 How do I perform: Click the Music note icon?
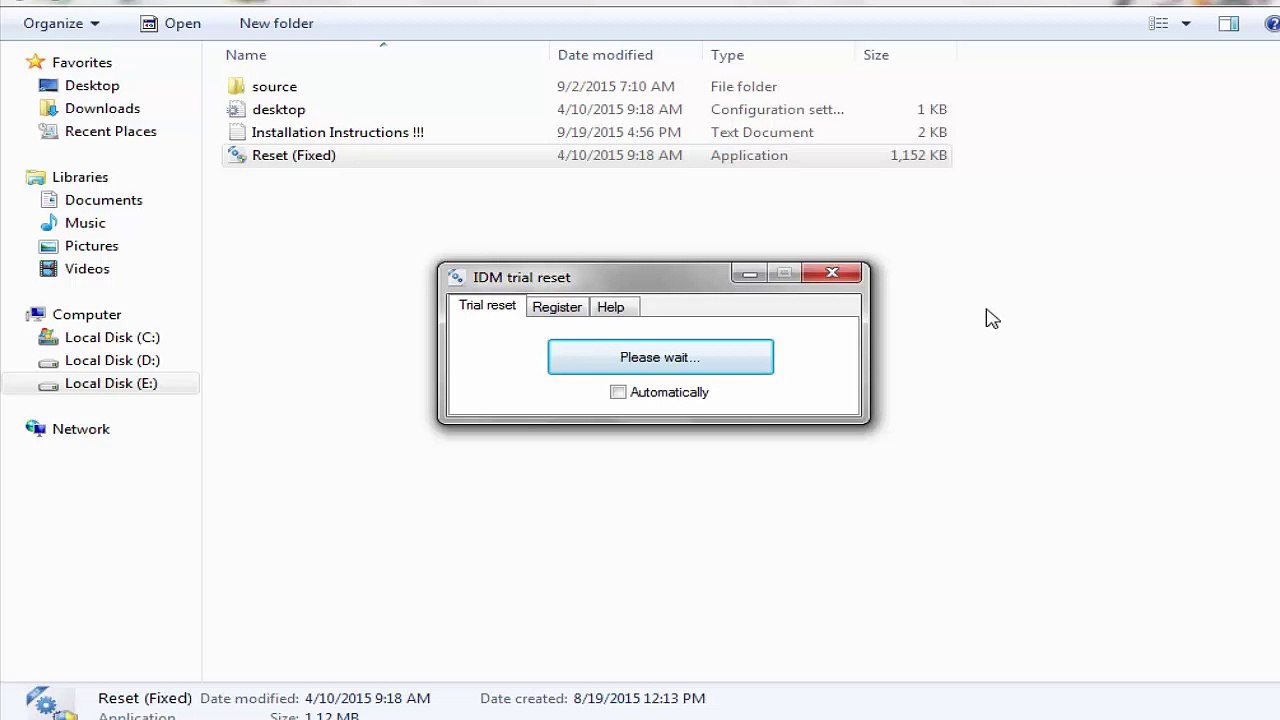point(48,223)
